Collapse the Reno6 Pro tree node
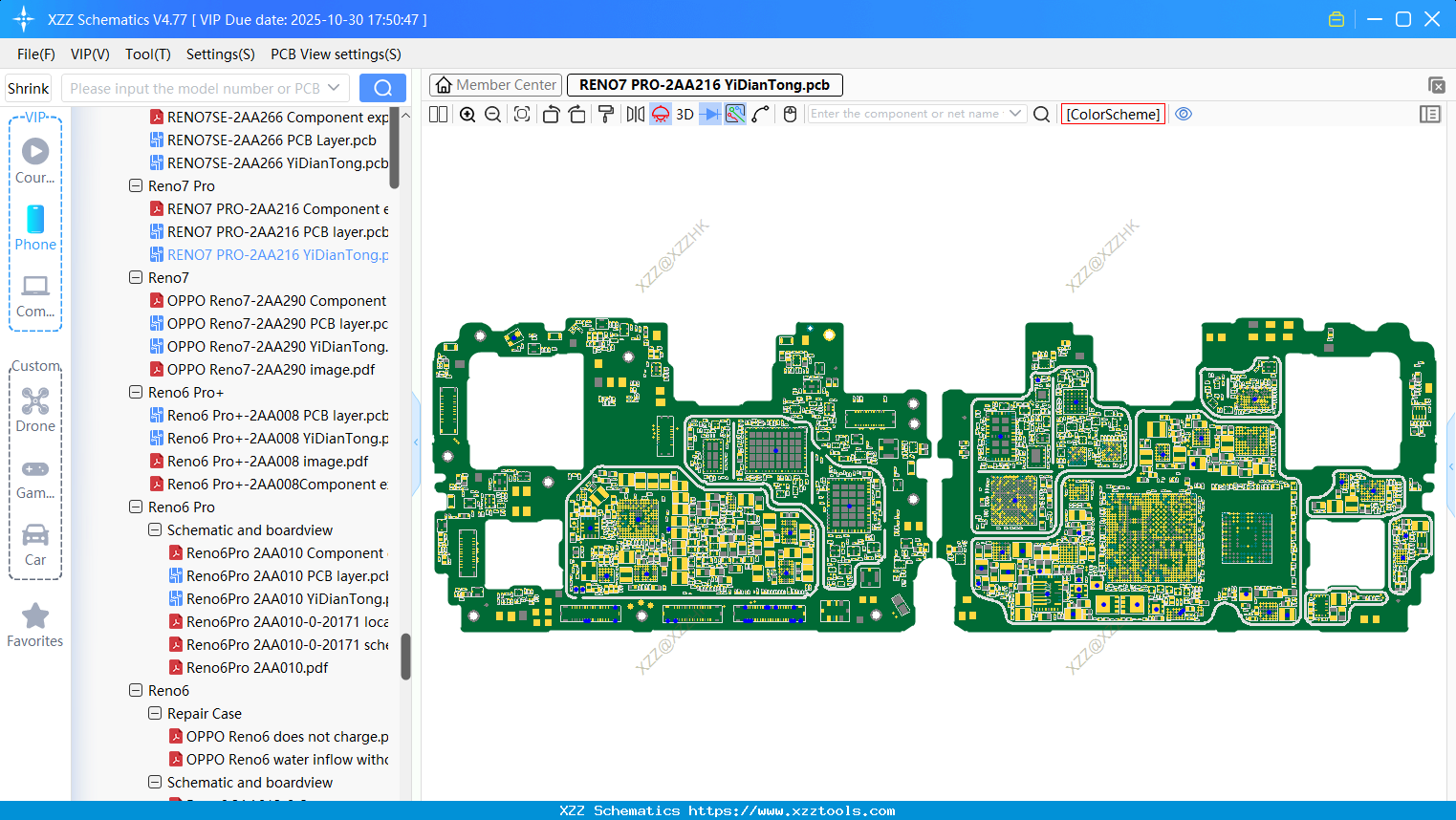 136,507
